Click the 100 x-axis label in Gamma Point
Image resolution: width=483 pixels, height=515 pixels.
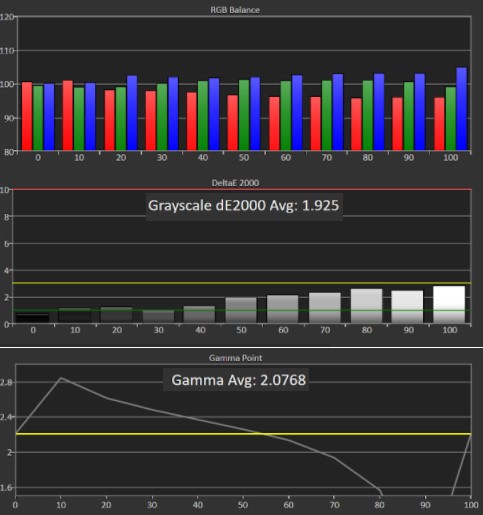coord(471,505)
